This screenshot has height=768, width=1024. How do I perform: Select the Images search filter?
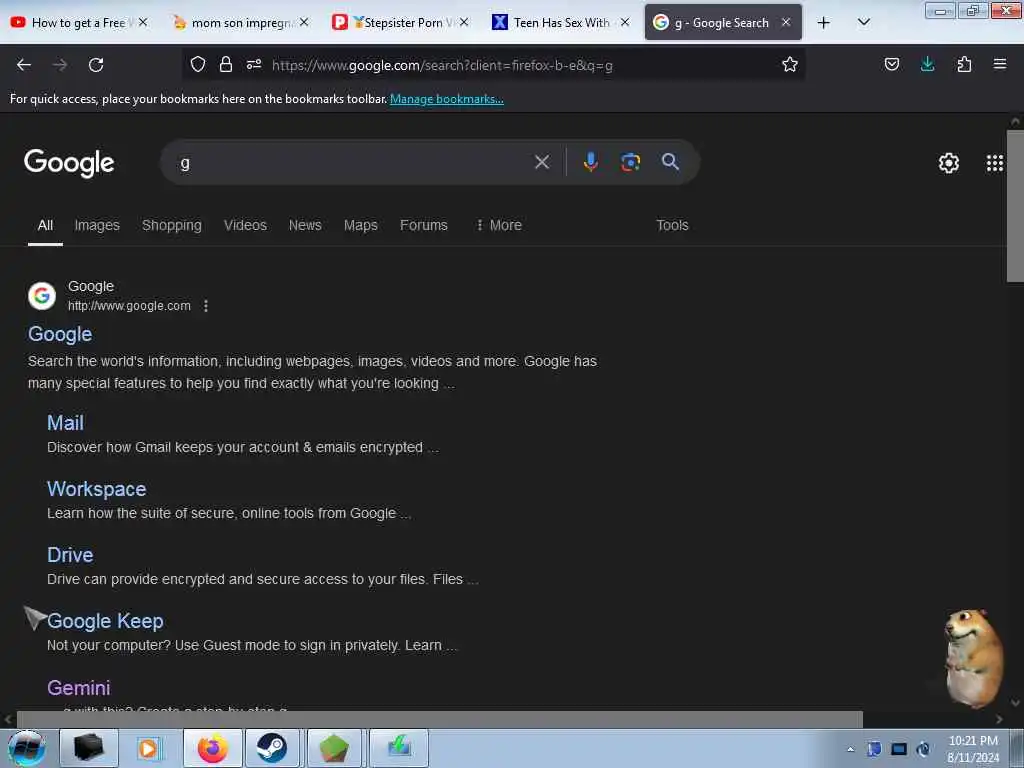click(97, 225)
